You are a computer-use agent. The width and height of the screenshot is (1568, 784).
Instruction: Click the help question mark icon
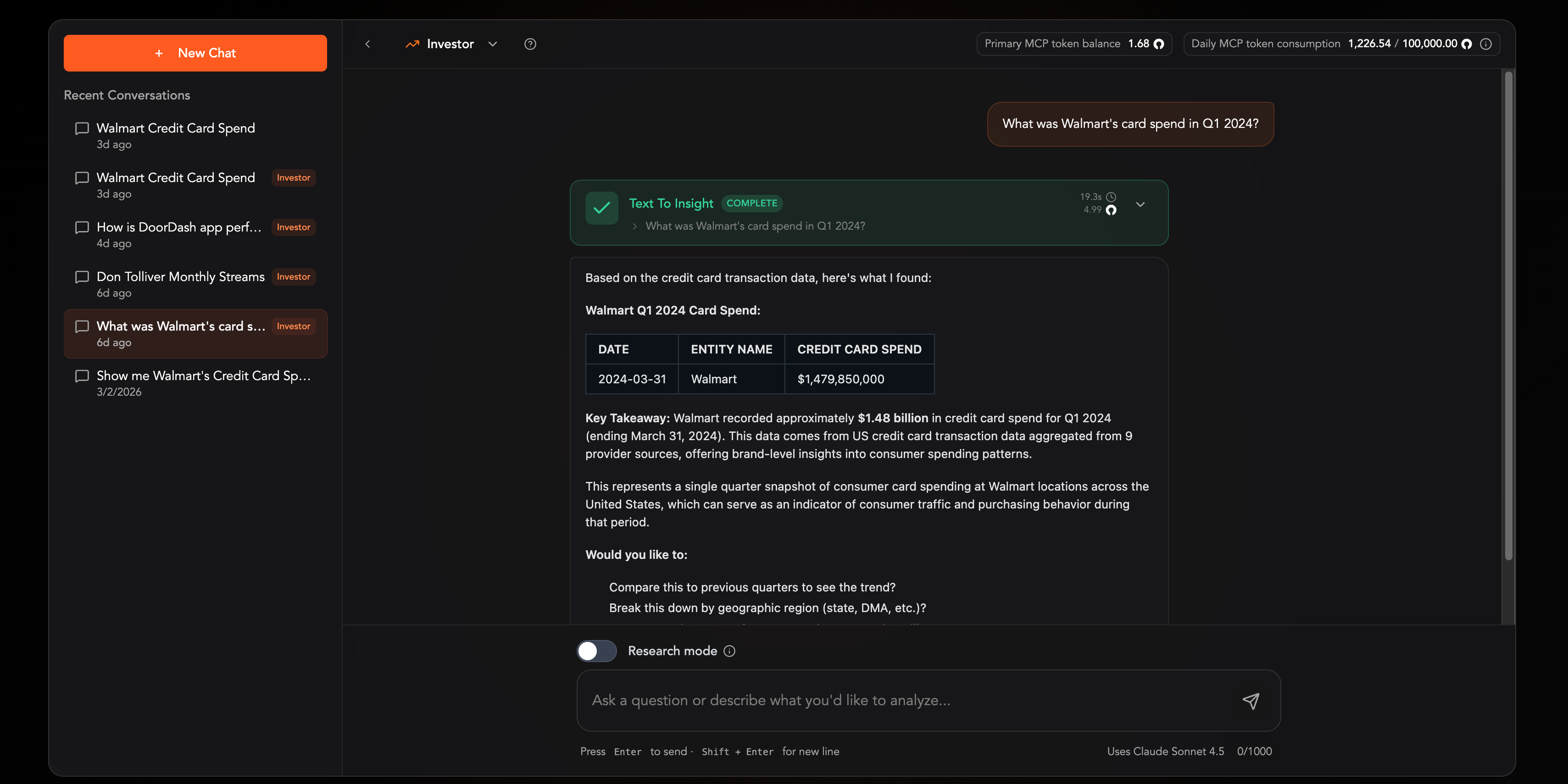(529, 44)
